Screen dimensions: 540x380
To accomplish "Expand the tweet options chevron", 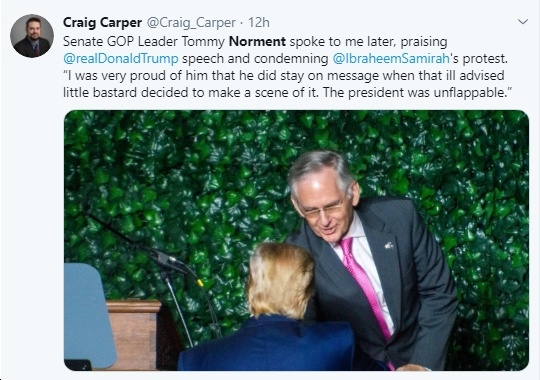I will (523, 22).
